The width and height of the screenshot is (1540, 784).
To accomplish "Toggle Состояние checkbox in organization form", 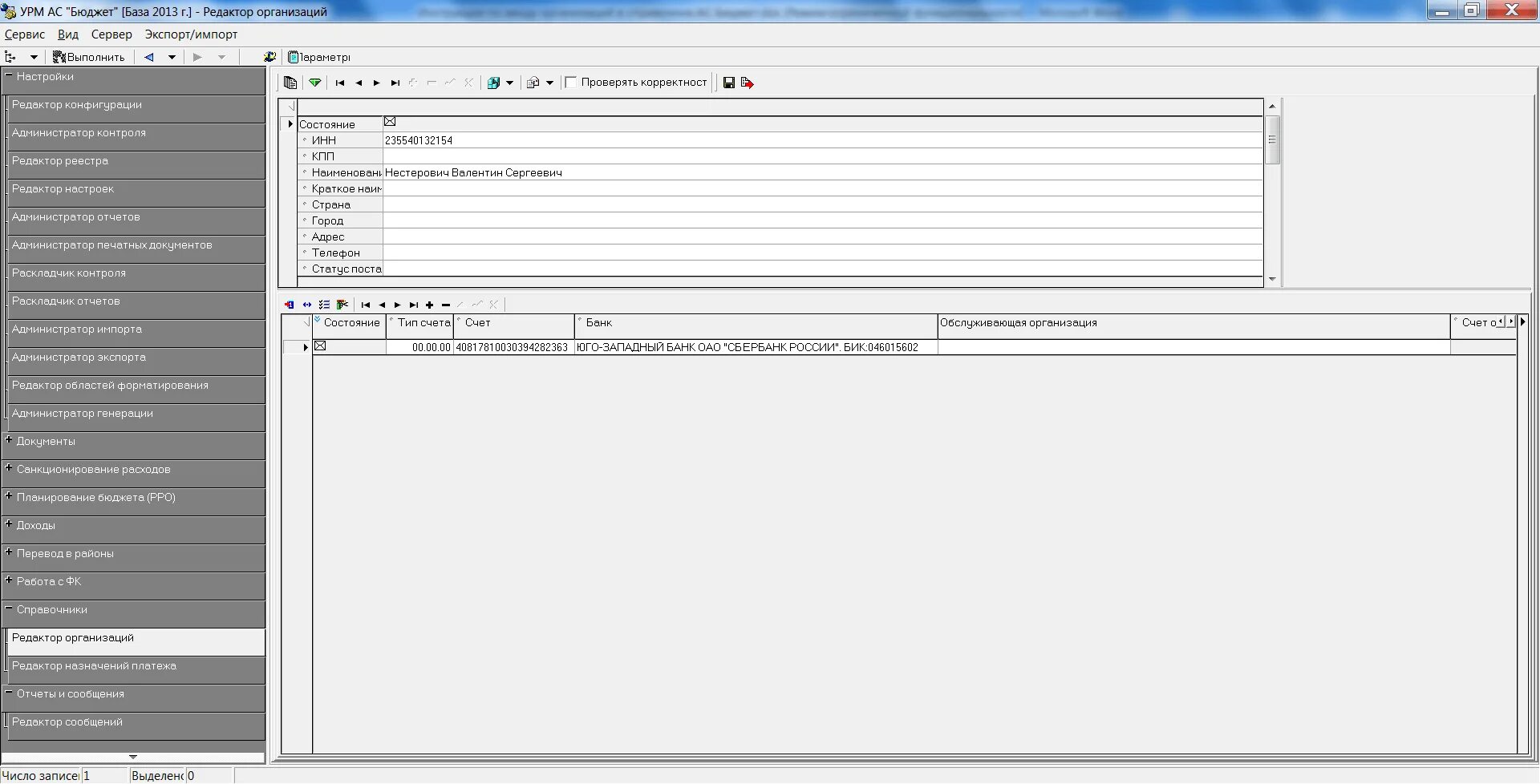I will click(390, 122).
